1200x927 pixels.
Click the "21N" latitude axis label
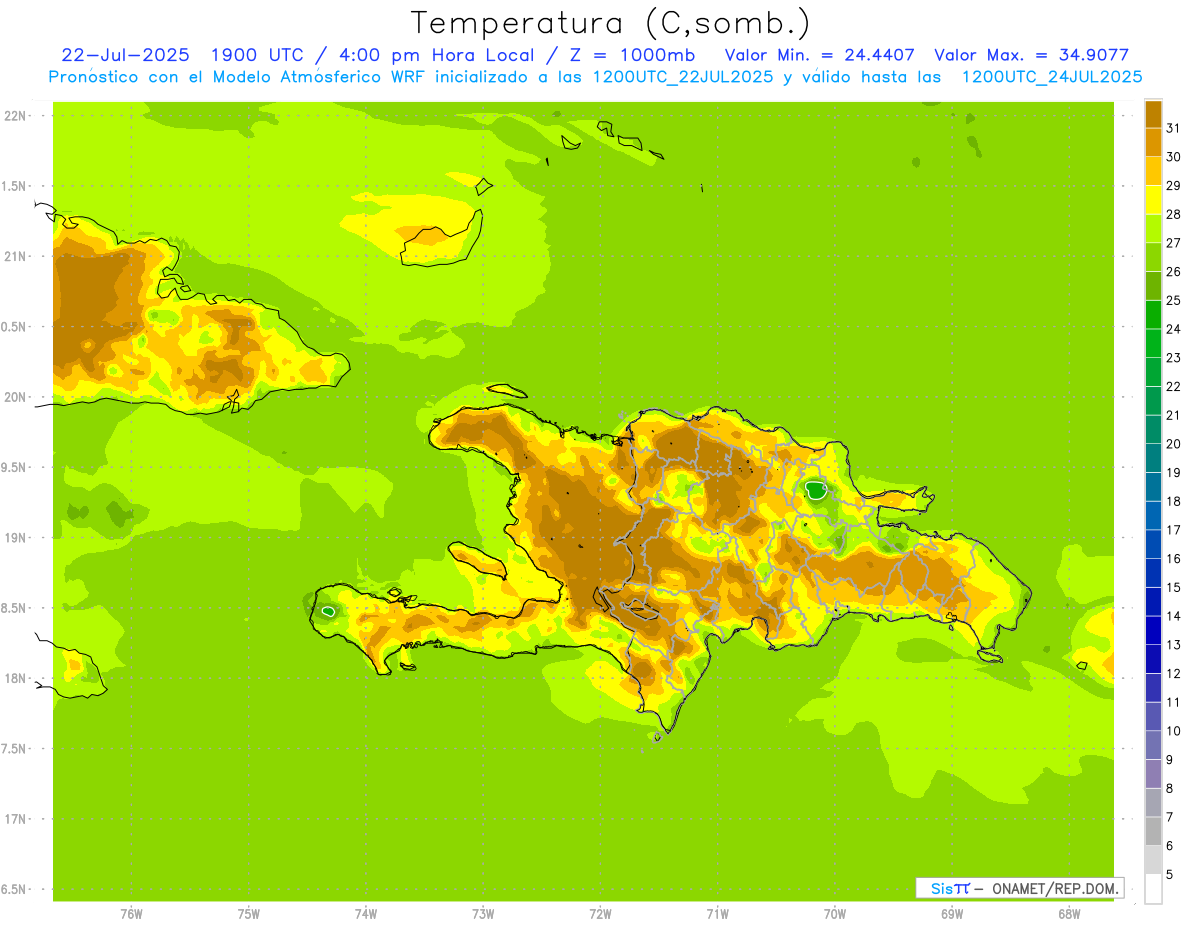point(15,257)
